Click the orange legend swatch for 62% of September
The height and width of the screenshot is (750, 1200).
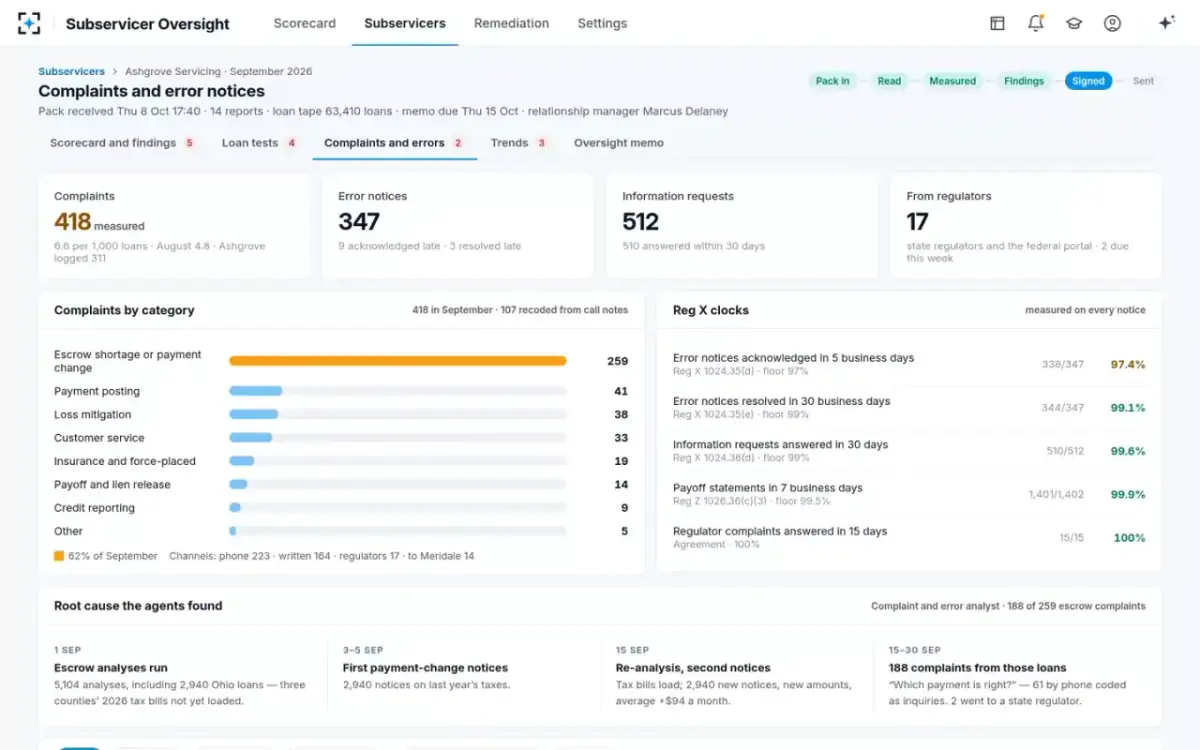(59, 556)
